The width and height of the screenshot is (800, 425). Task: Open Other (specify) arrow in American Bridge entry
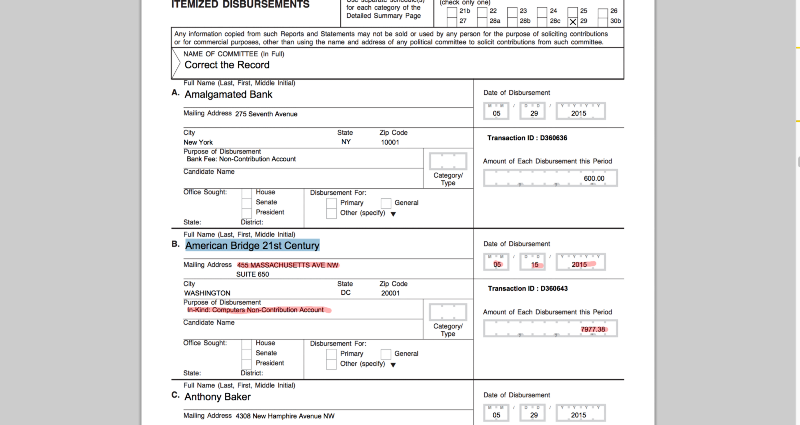[x=393, y=365]
